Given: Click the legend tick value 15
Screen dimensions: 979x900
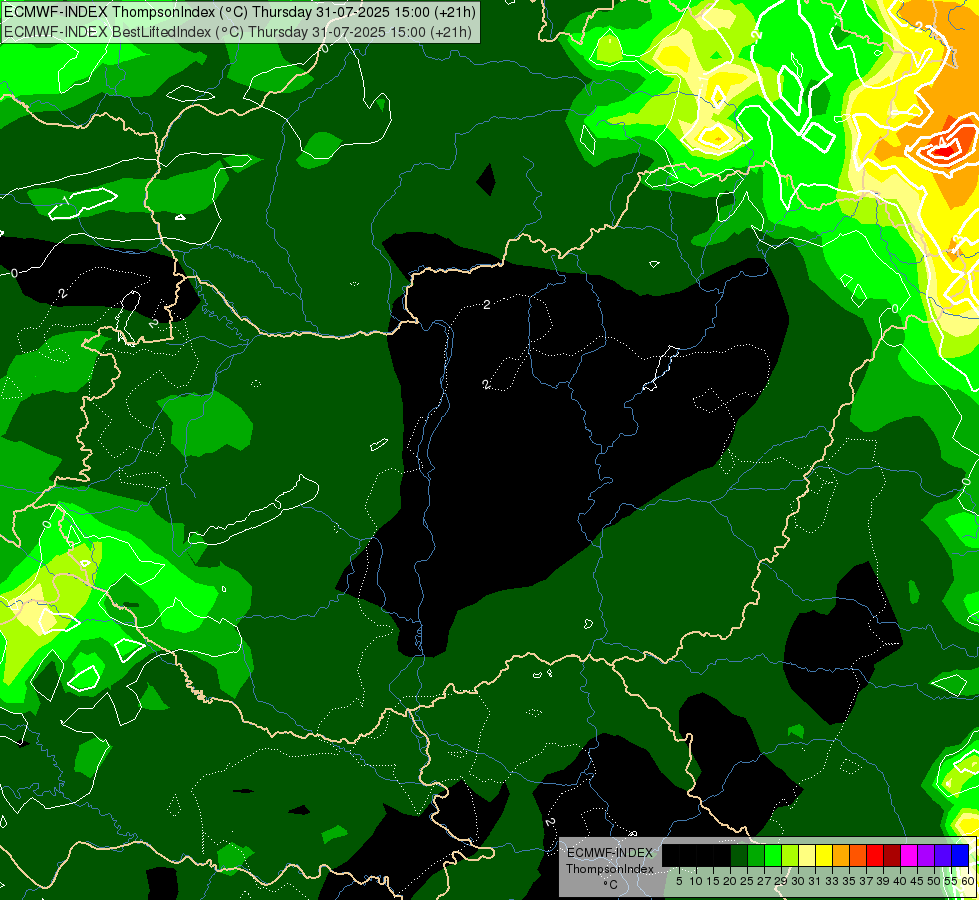Looking at the screenshot, I should point(713,881).
